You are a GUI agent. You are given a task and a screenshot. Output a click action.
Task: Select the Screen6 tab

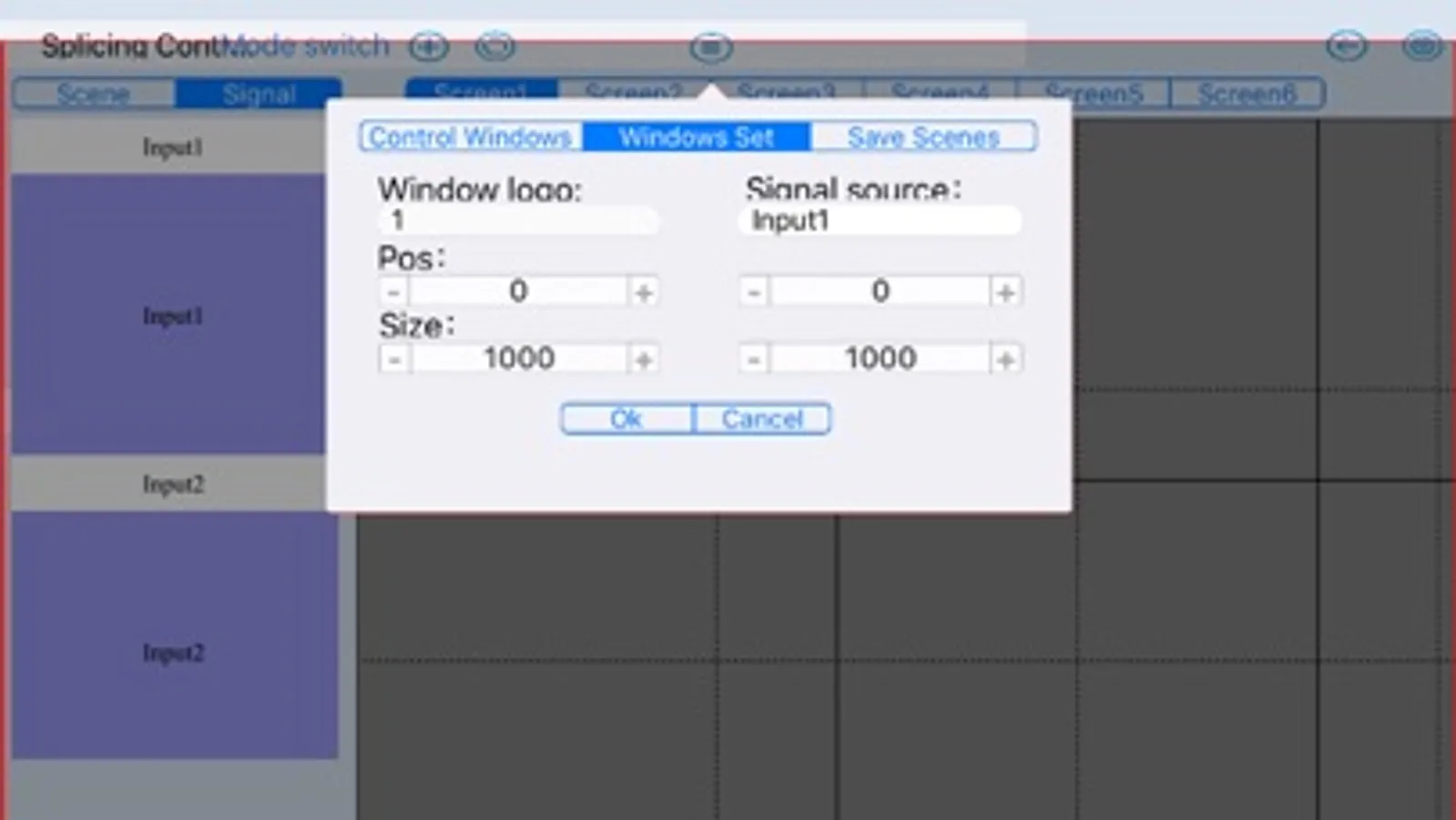(1247, 93)
